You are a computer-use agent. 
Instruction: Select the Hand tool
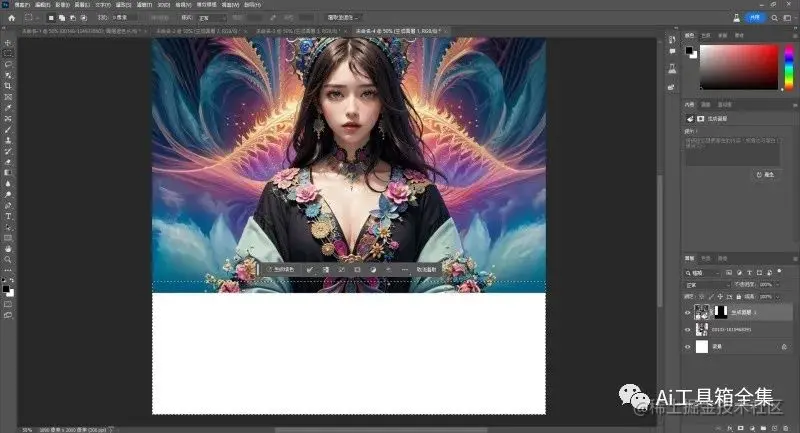point(8,249)
